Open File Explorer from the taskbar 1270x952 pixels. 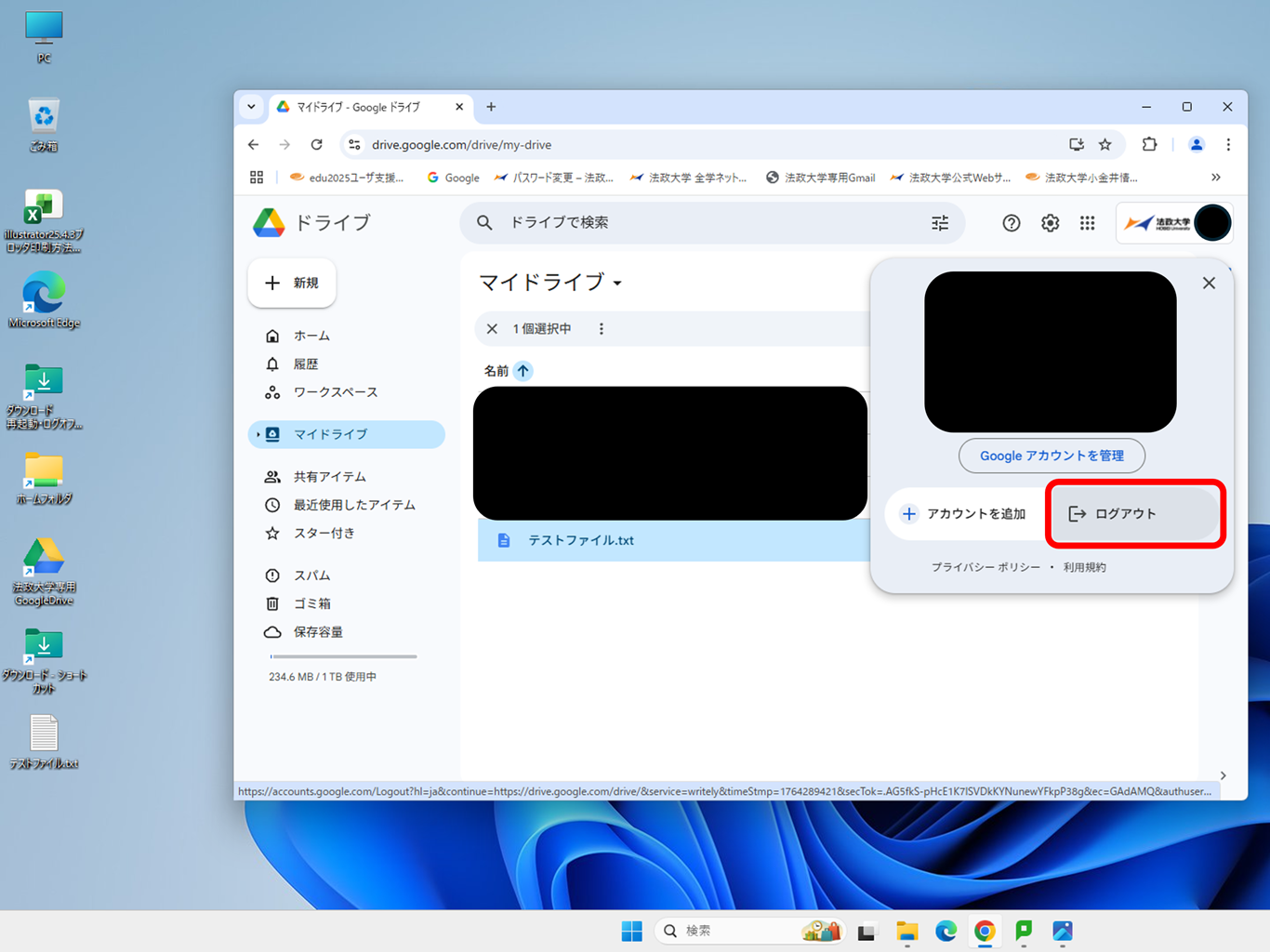tap(906, 931)
